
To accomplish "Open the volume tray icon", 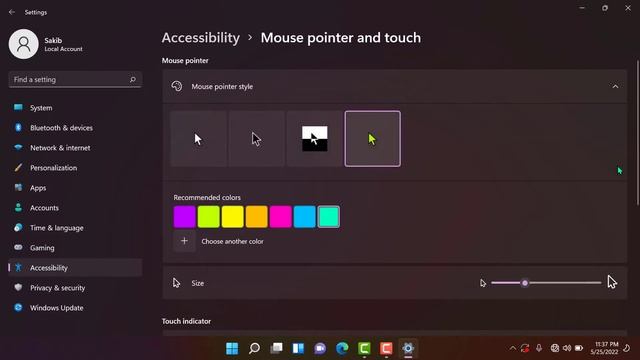I will (x=567, y=348).
